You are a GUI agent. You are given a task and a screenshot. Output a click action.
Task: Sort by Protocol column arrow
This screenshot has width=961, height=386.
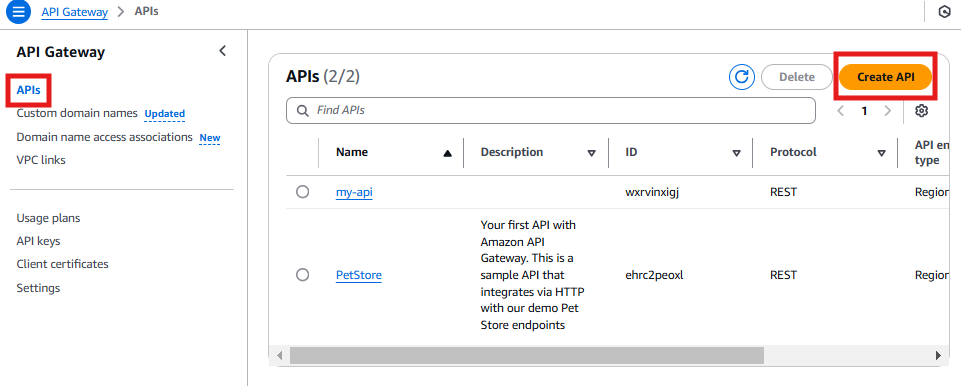(x=881, y=153)
